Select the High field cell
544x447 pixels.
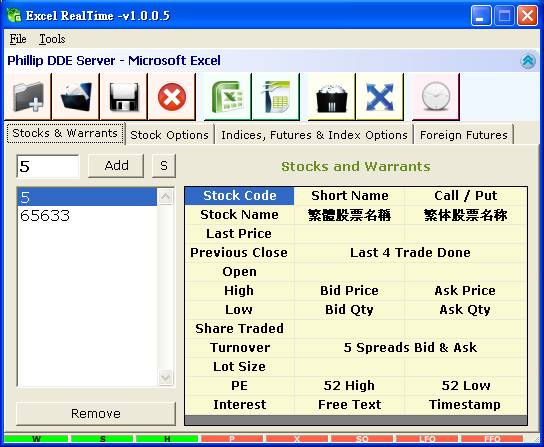coord(239,290)
